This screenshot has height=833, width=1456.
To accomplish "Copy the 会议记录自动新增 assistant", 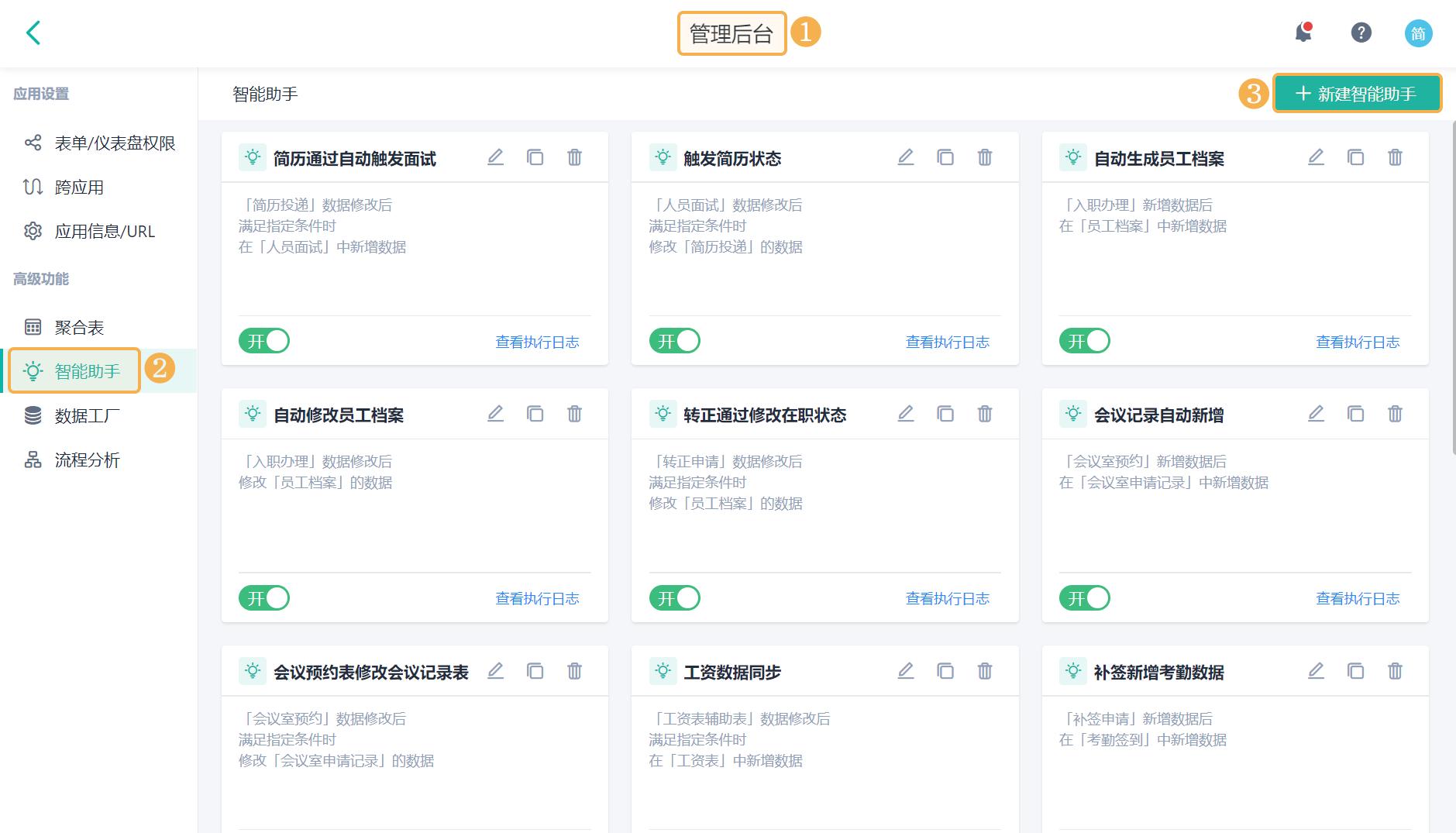I will [x=1356, y=414].
